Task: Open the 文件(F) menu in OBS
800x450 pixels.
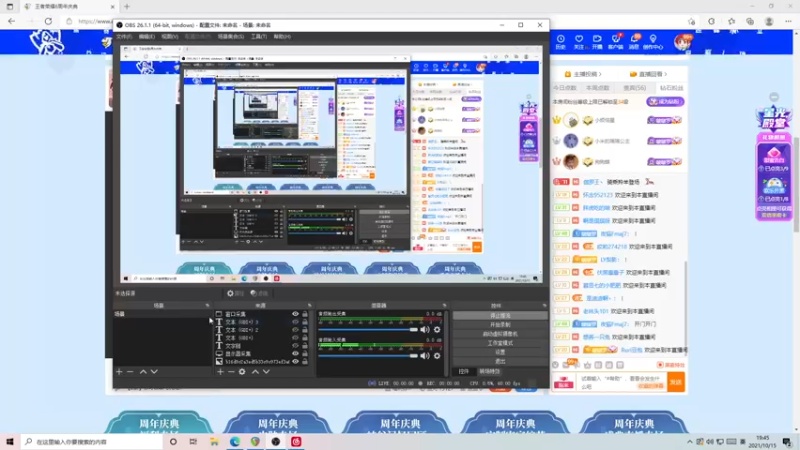Action: point(124,37)
